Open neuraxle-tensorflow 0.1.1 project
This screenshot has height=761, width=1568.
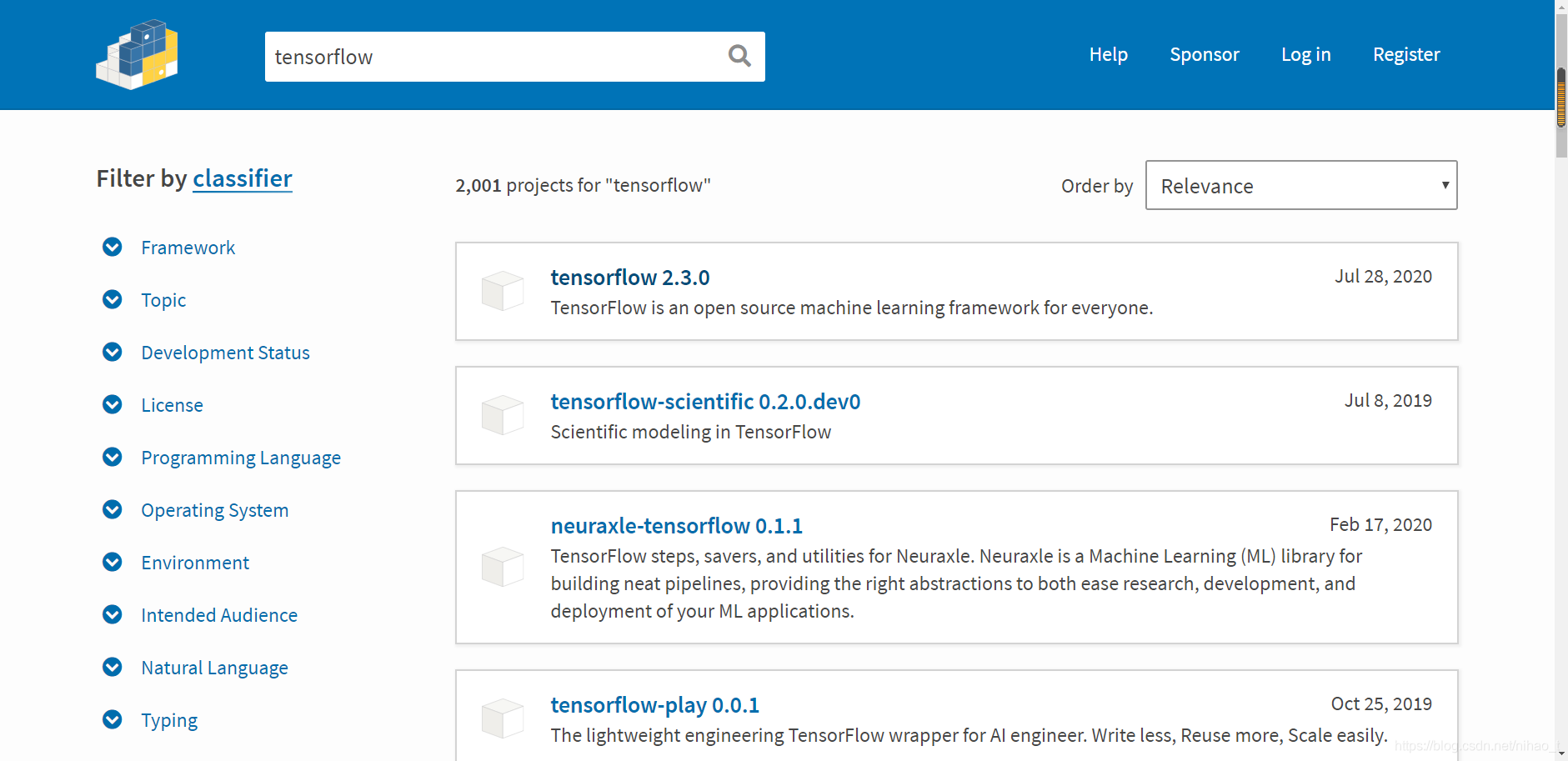click(x=676, y=525)
